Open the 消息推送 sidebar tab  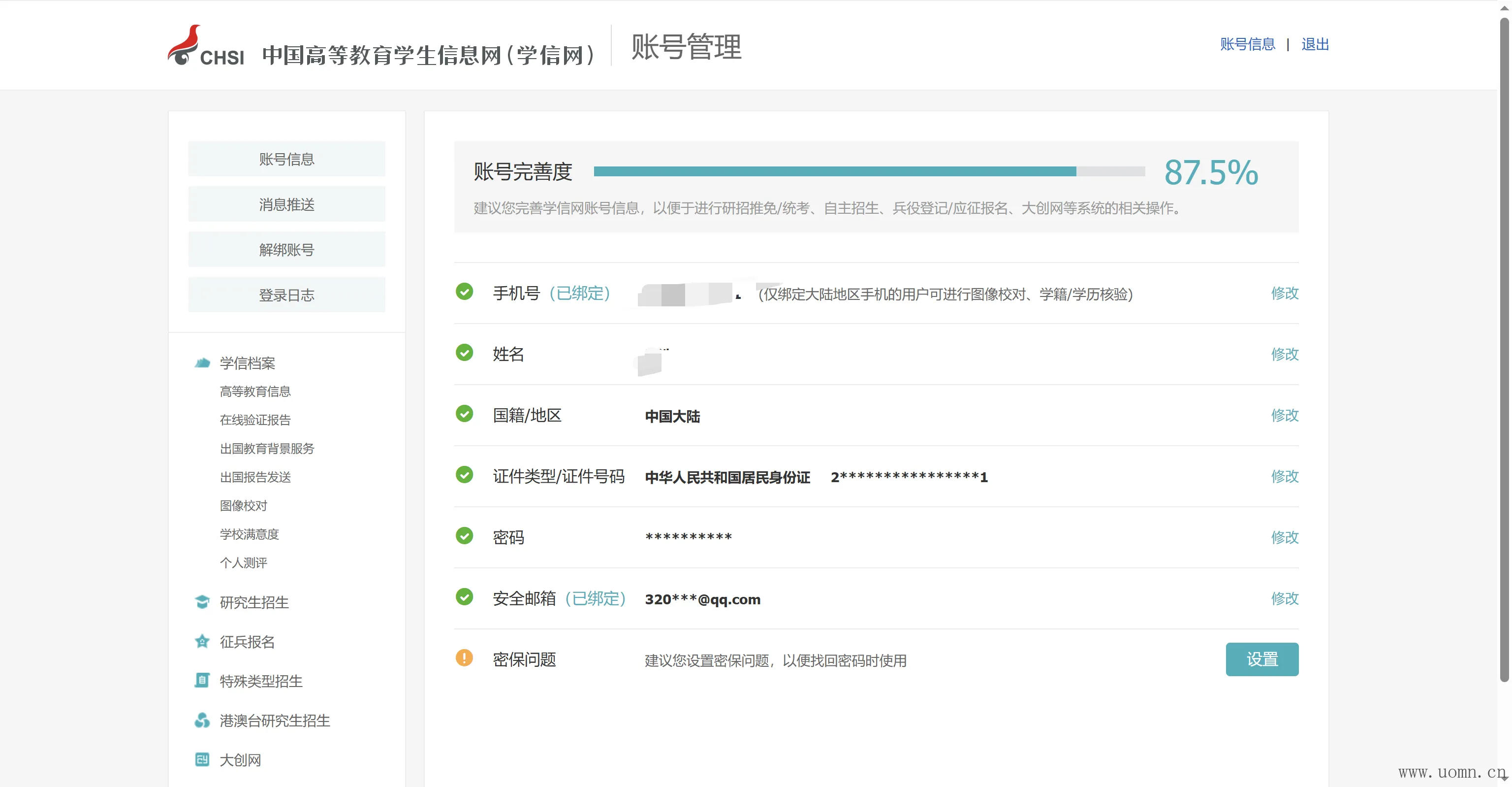pos(286,204)
